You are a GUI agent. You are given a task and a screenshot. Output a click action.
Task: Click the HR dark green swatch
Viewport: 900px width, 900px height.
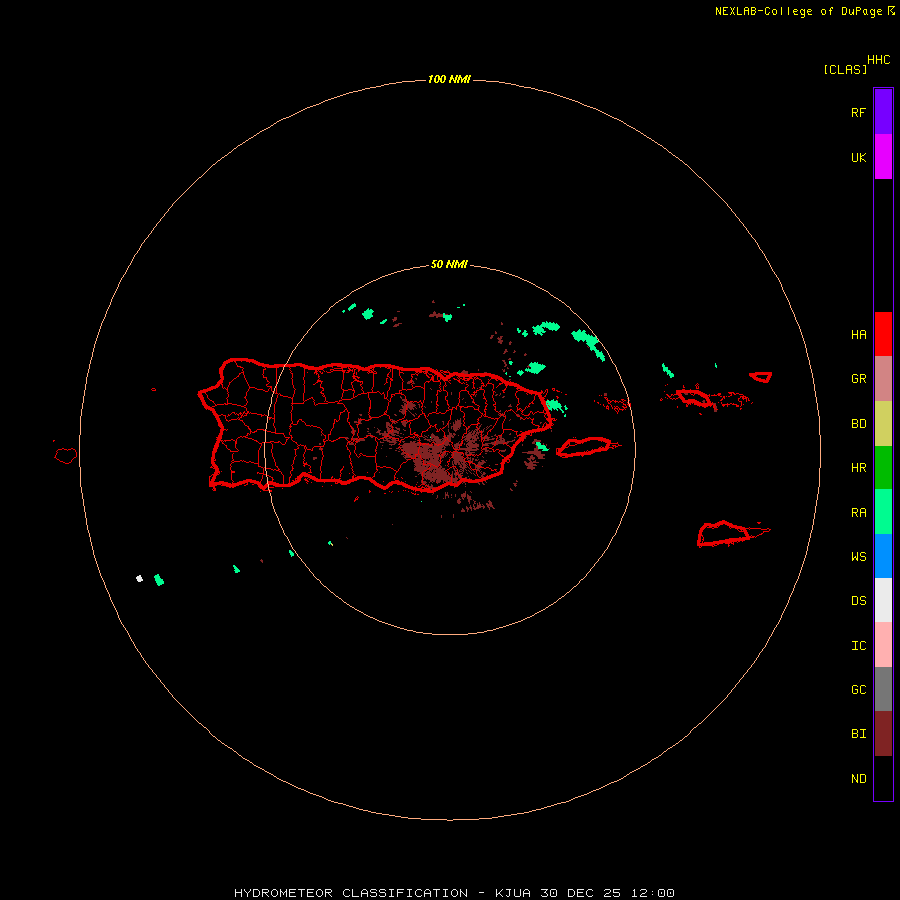(x=883, y=467)
